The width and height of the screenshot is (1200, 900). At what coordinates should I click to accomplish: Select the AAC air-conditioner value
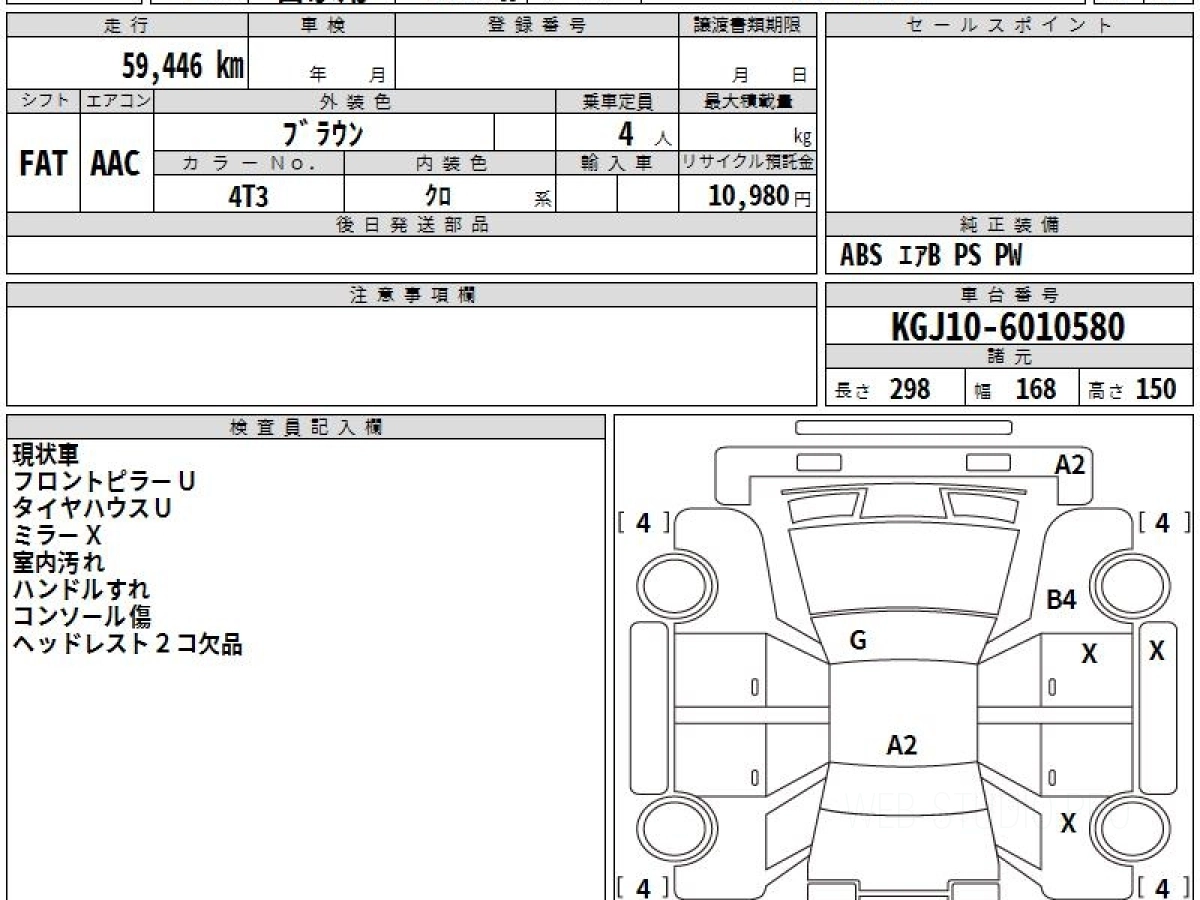pyautogui.click(x=116, y=164)
